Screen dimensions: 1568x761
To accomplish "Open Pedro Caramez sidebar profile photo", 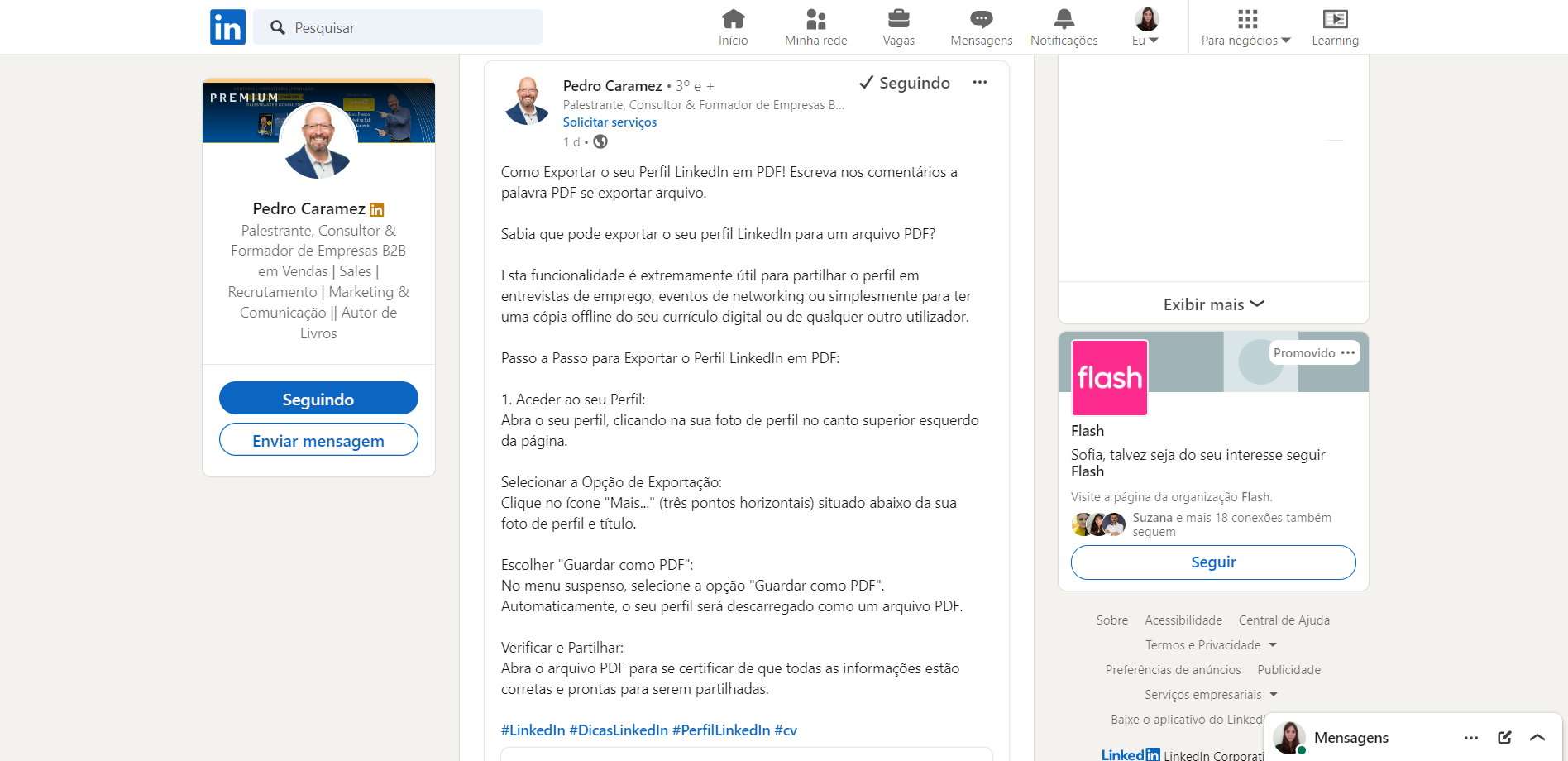I will click(x=318, y=141).
